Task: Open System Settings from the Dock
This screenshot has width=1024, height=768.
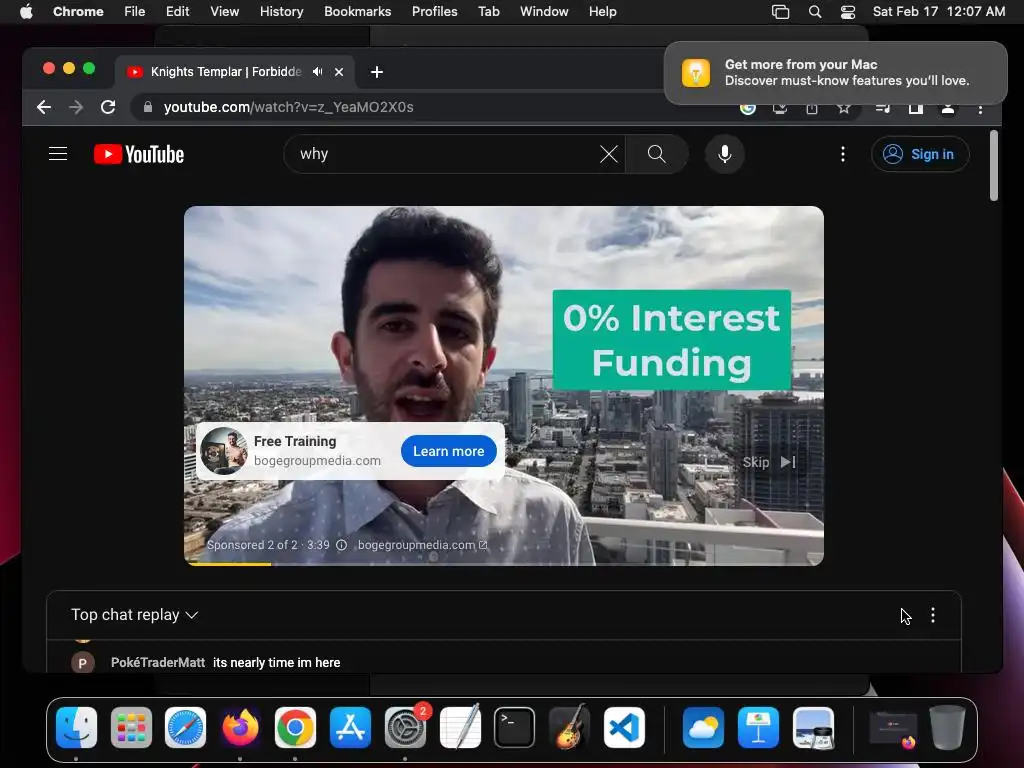Action: 405,727
